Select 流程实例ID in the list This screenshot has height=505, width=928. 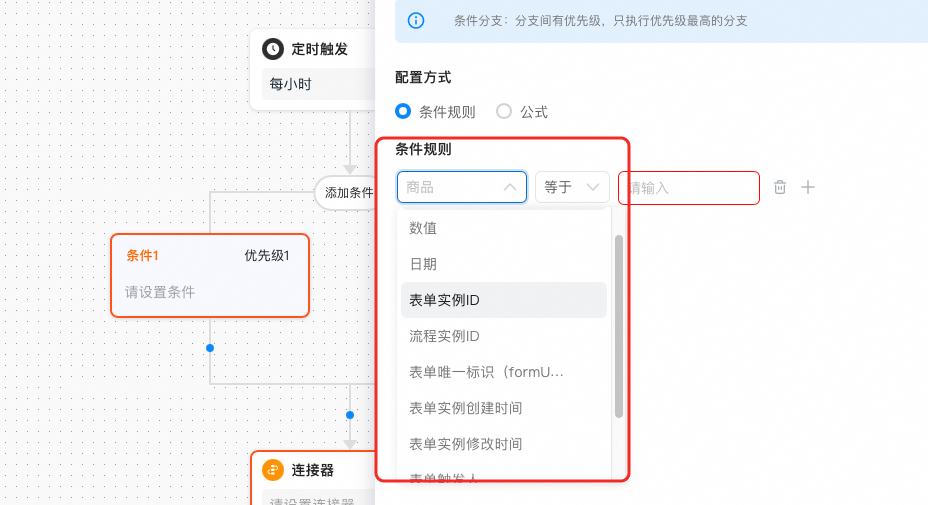pyautogui.click(x=444, y=336)
